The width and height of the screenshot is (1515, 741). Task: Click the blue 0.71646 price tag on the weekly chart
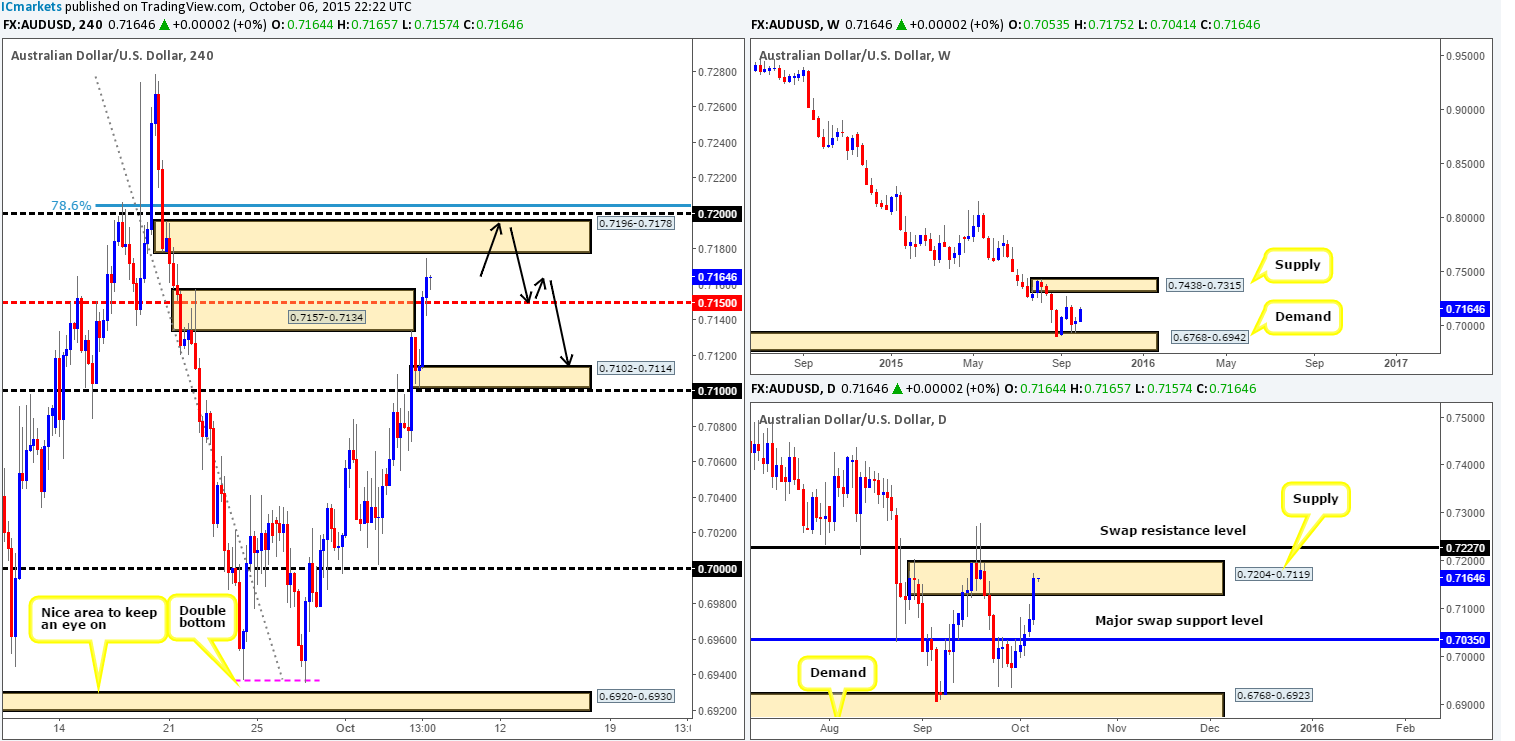point(1465,310)
